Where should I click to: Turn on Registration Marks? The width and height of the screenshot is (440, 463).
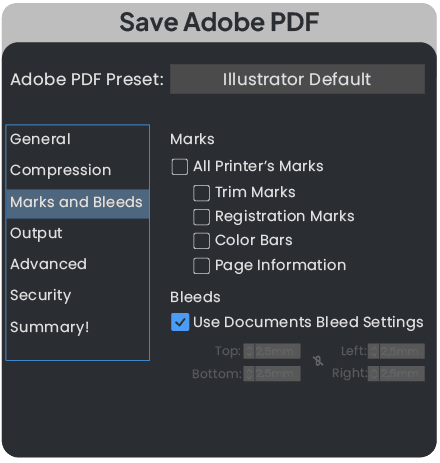click(201, 217)
